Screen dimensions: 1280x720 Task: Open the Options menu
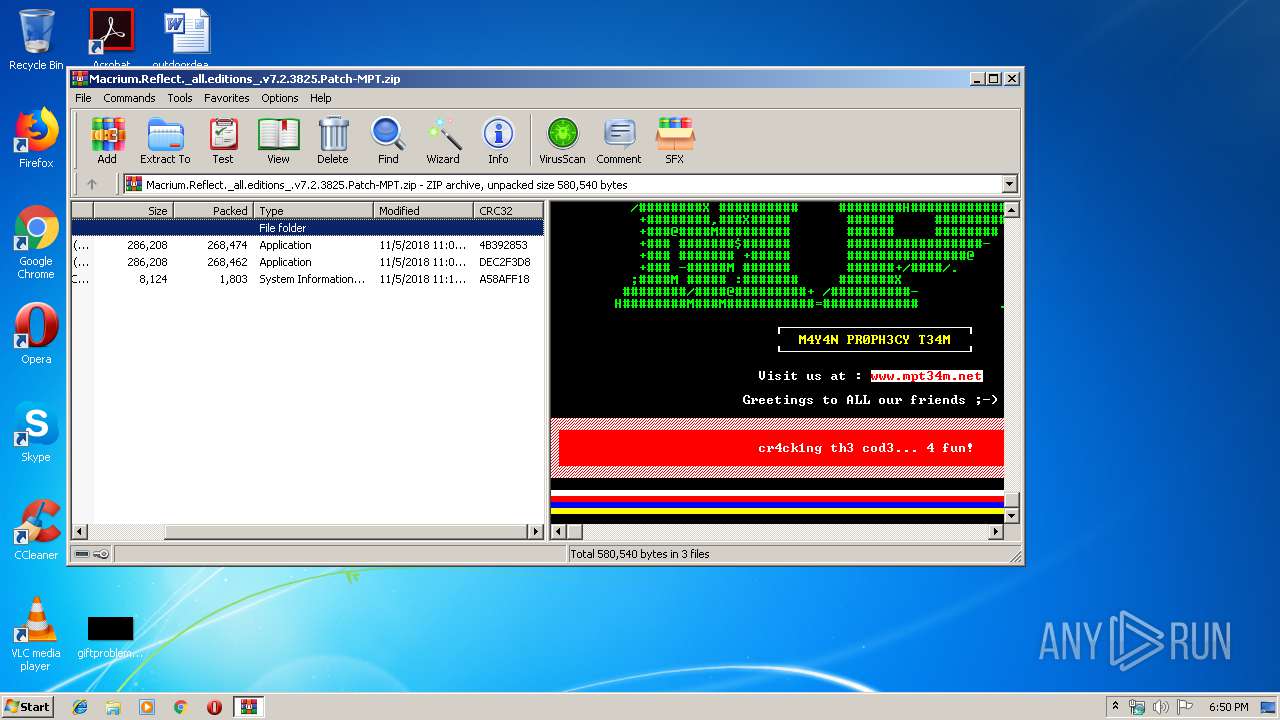(280, 98)
